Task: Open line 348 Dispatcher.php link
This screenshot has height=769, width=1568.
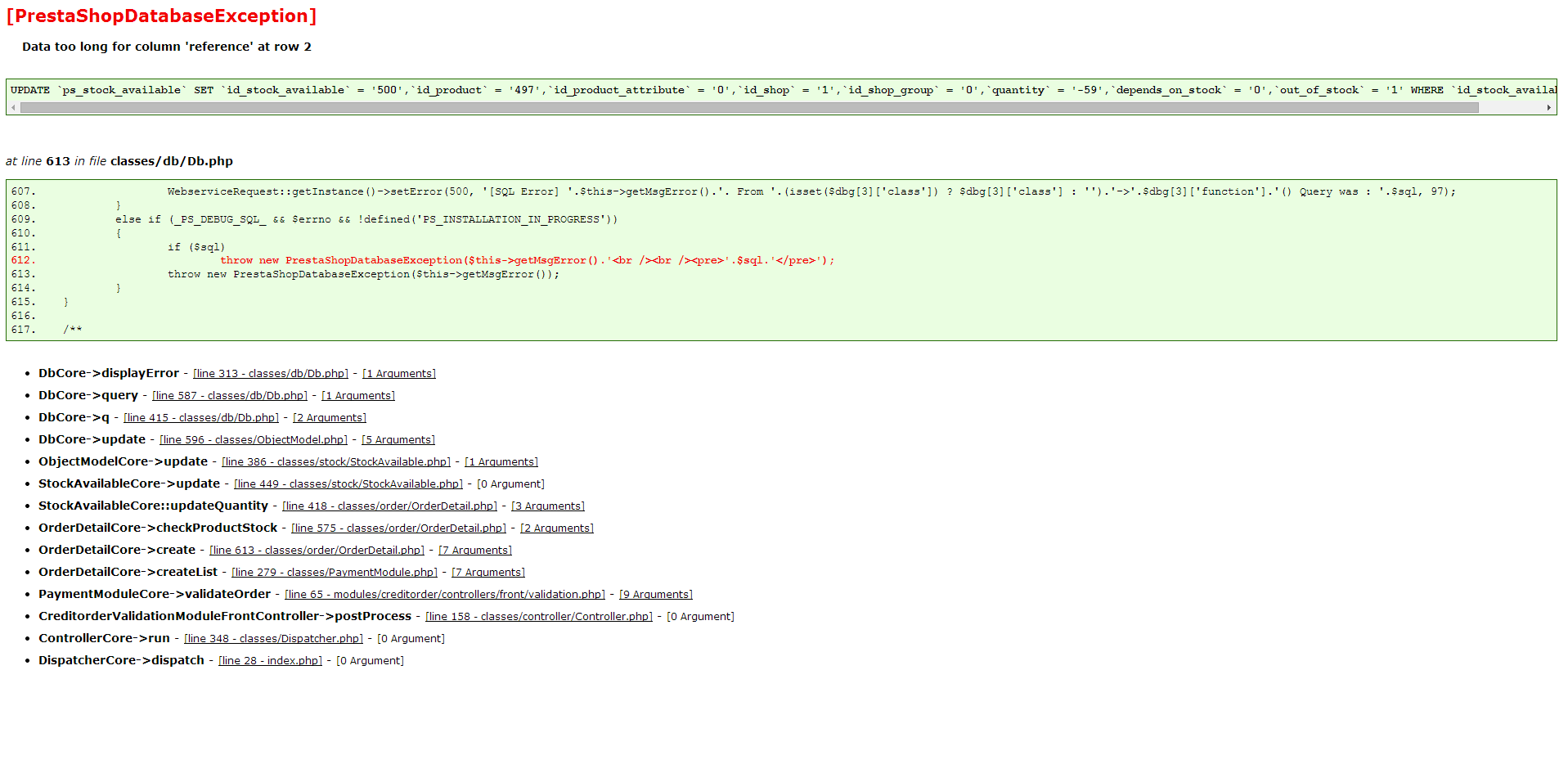Action: click(273, 639)
